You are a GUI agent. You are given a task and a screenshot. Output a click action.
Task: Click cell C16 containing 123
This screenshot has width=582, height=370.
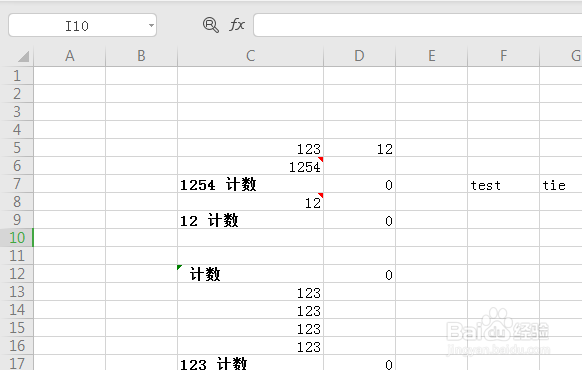[251, 346]
